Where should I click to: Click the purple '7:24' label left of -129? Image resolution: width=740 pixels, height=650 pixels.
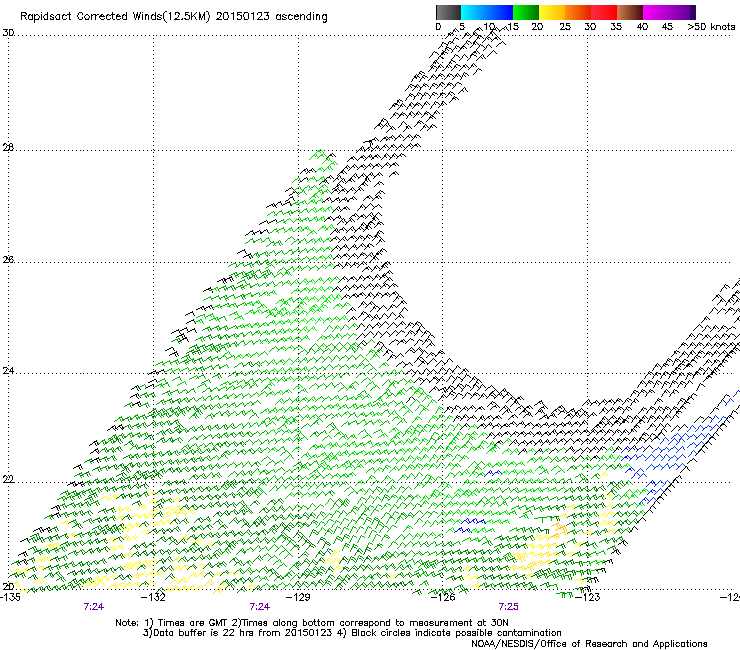[x=260, y=607]
